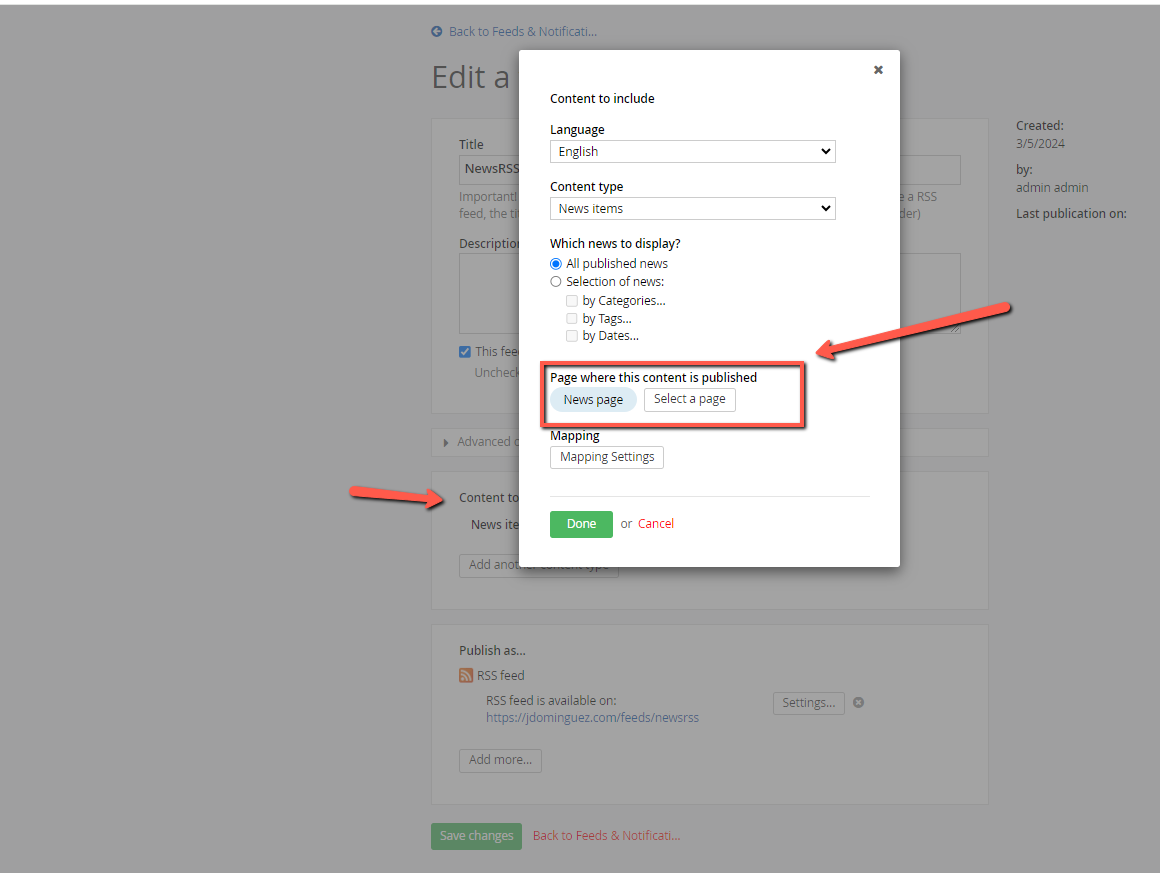Click the red Cancel link

(x=655, y=524)
